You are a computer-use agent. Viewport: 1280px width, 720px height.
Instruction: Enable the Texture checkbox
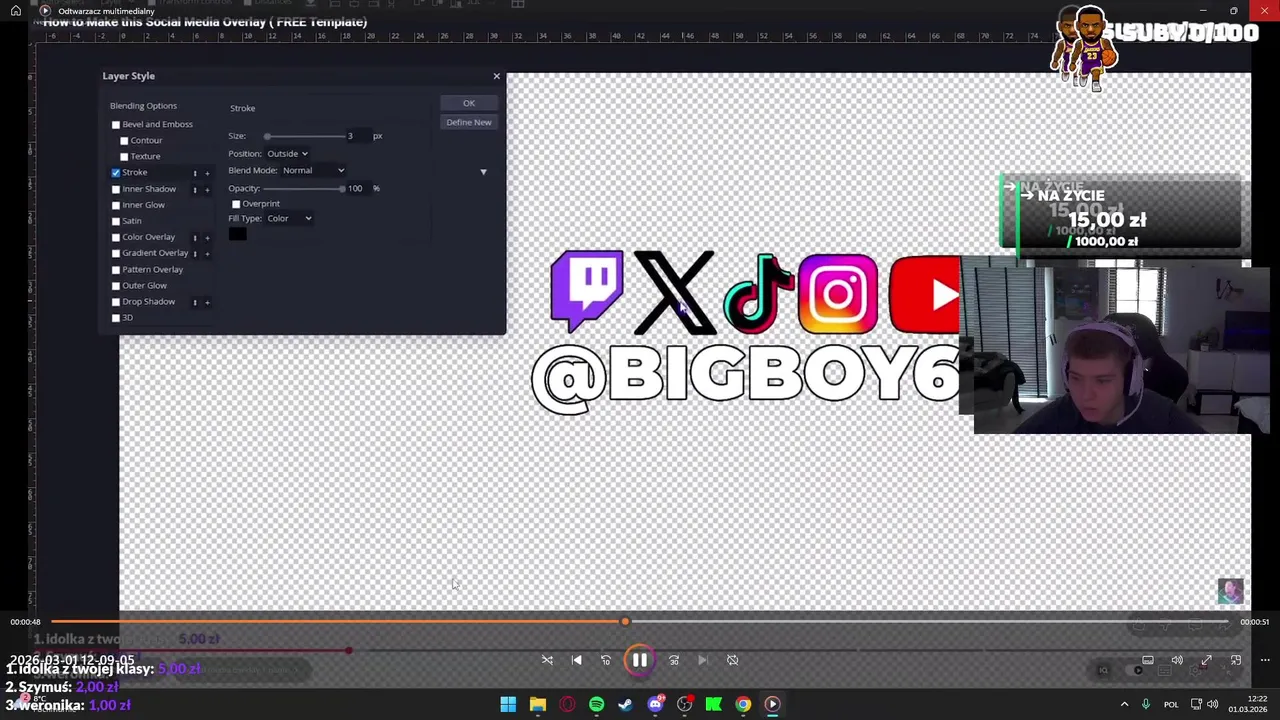(x=124, y=156)
